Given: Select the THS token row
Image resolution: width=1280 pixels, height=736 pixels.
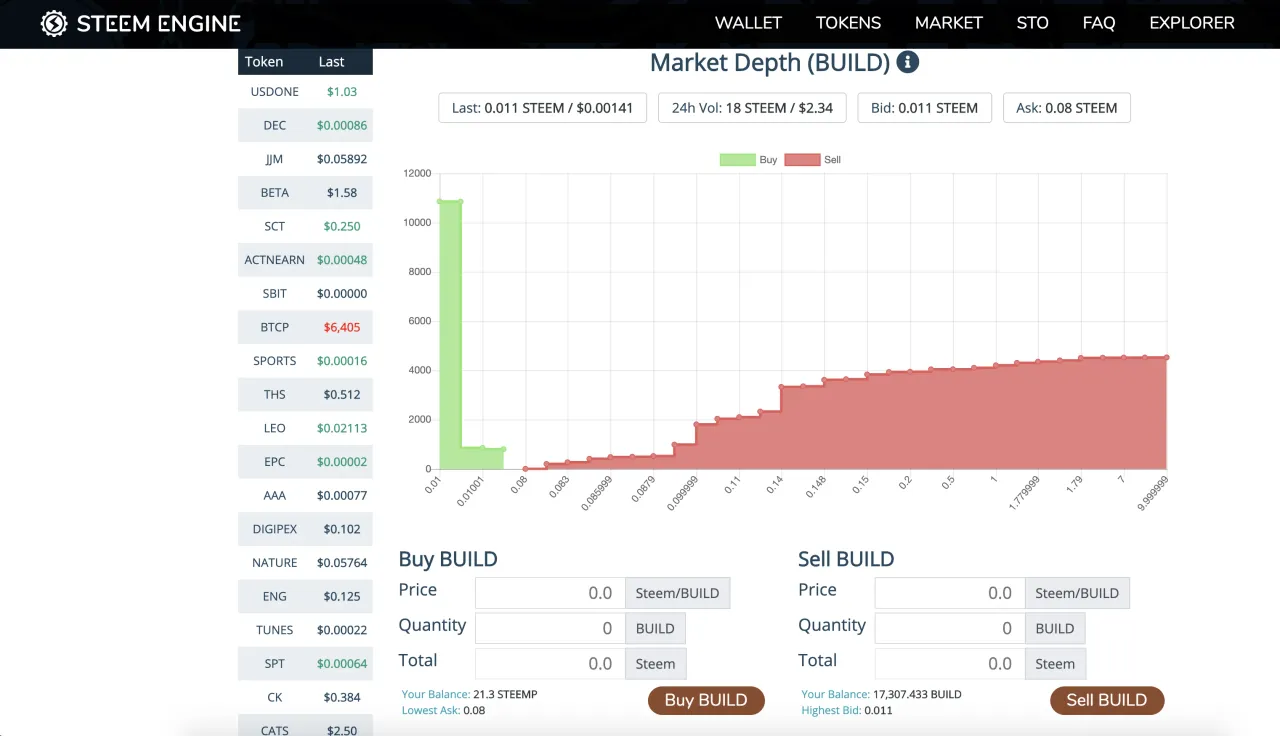Looking at the screenshot, I should (x=305, y=394).
